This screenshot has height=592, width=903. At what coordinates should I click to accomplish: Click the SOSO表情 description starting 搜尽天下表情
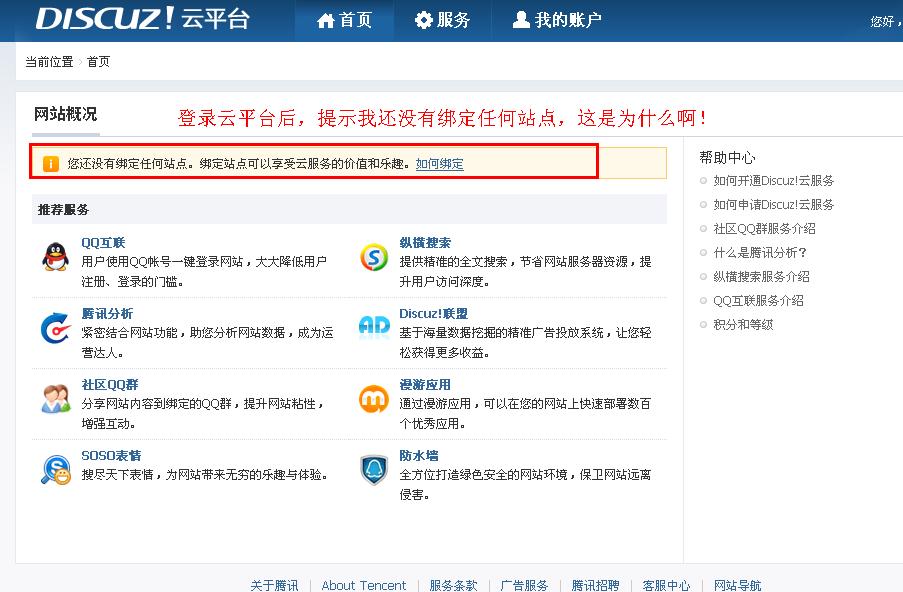point(205,475)
